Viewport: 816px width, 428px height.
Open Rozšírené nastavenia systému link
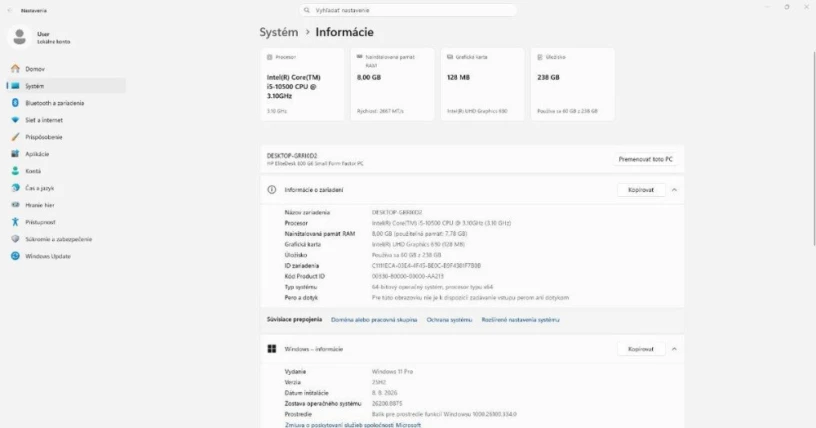coord(520,320)
